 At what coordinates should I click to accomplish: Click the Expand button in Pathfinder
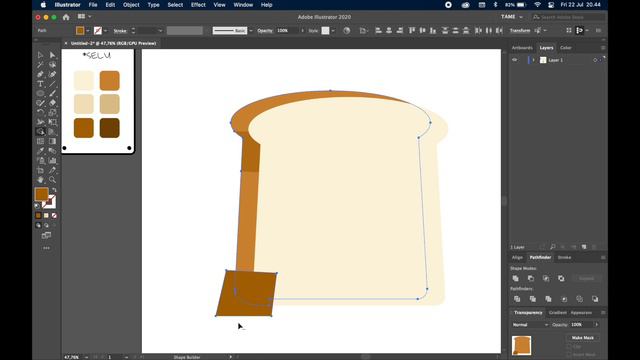click(586, 278)
